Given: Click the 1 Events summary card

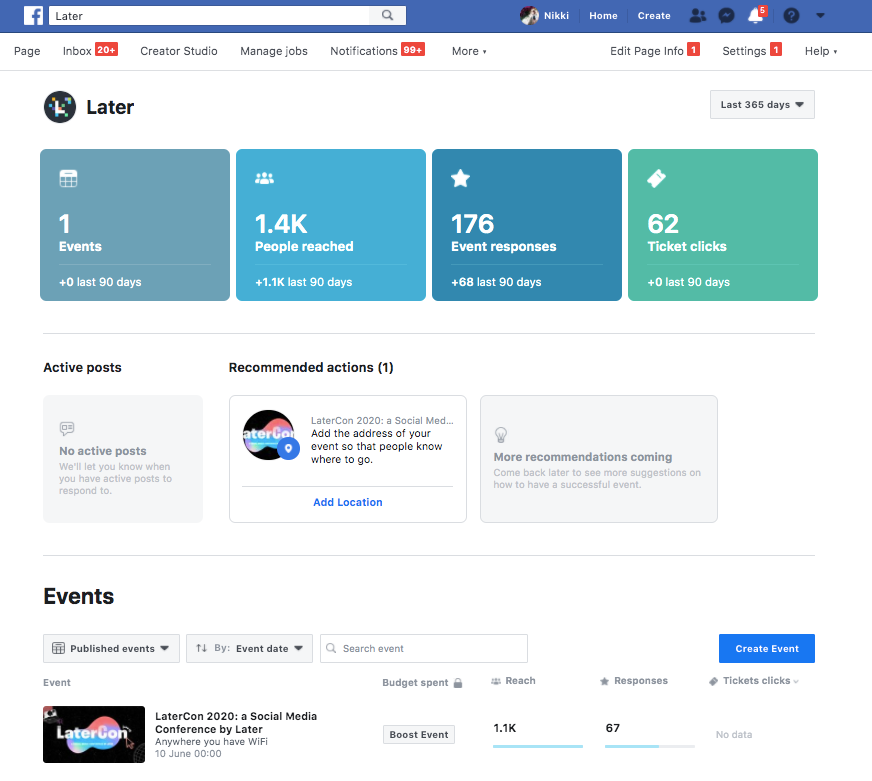Looking at the screenshot, I should 135,225.
